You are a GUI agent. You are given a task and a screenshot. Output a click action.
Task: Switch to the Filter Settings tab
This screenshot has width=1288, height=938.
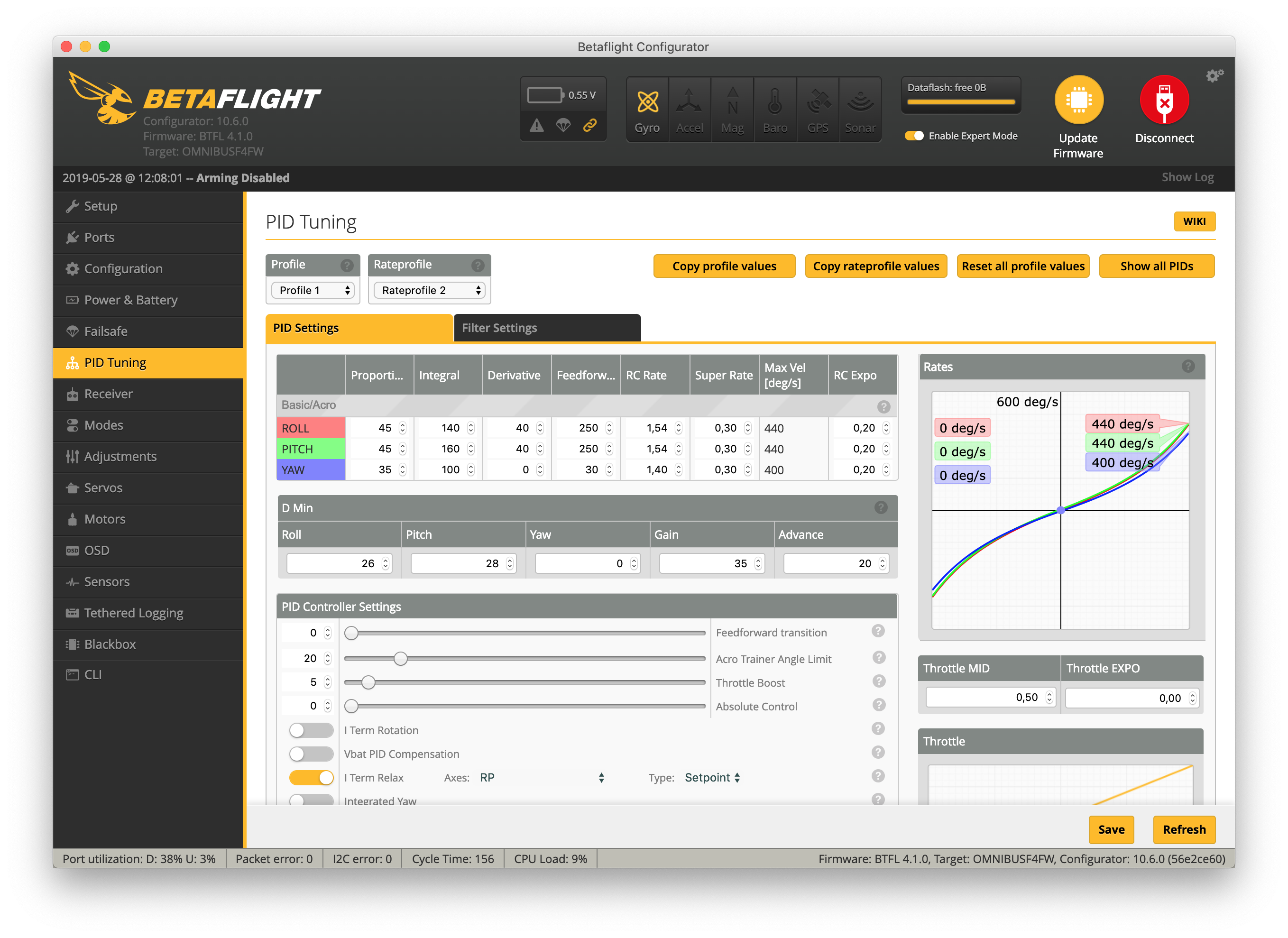[547, 328]
